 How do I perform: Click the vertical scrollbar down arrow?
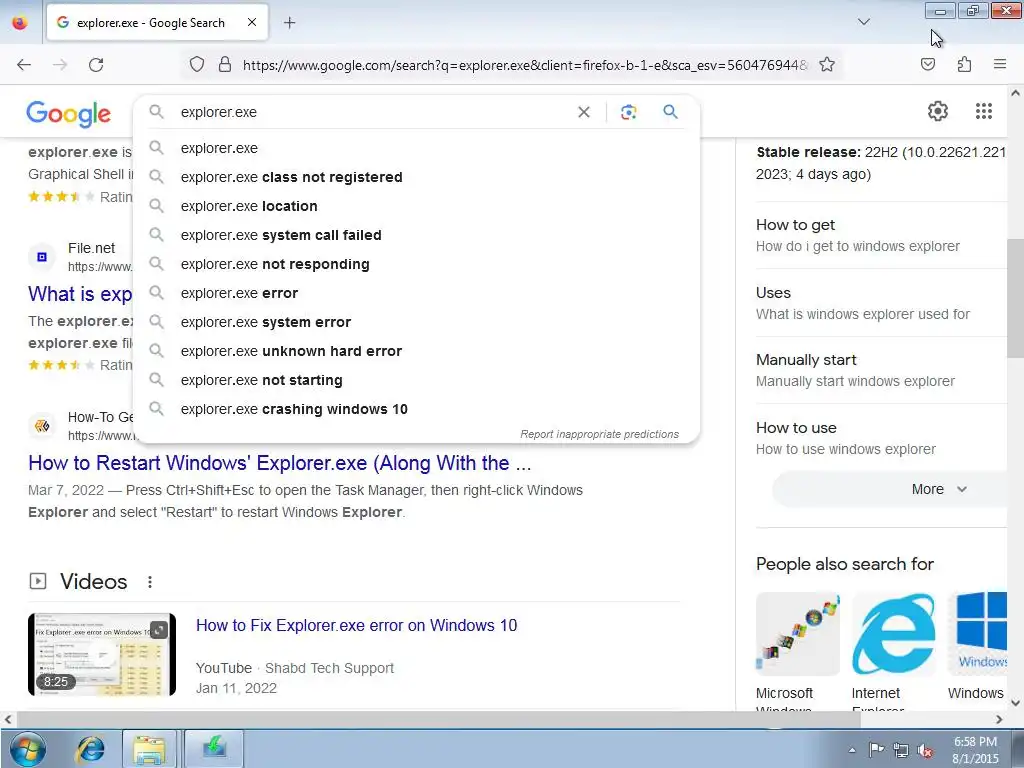pyautogui.click(x=1016, y=703)
